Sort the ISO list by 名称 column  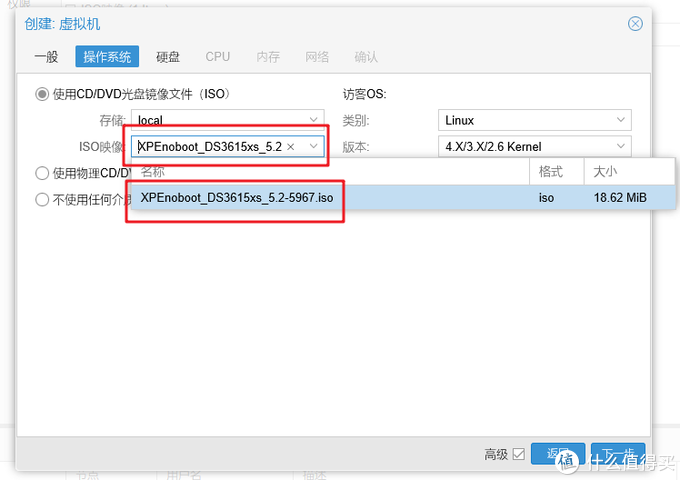coord(330,172)
